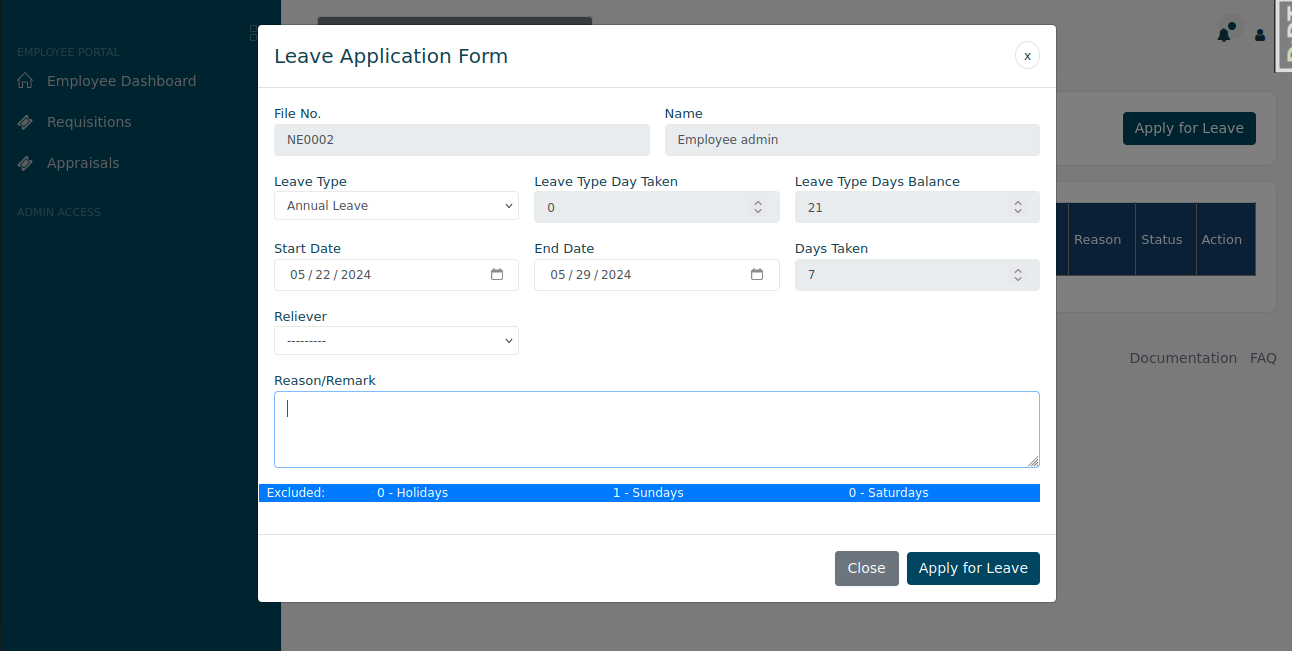Click the ADMIN ACCESS sidebar heading
Image resolution: width=1292 pixels, height=651 pixels.
click(x=59, y=212)
